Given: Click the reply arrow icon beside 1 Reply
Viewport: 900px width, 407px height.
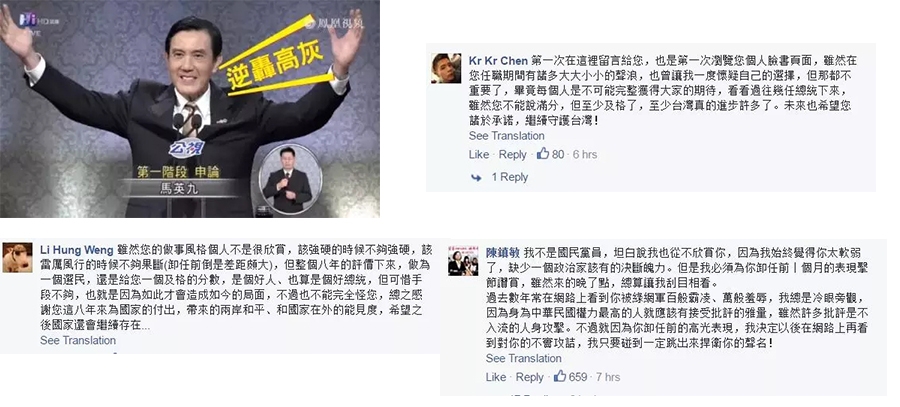Looking at the screenshot, I should pyautogui.click(x=476, y=178).
